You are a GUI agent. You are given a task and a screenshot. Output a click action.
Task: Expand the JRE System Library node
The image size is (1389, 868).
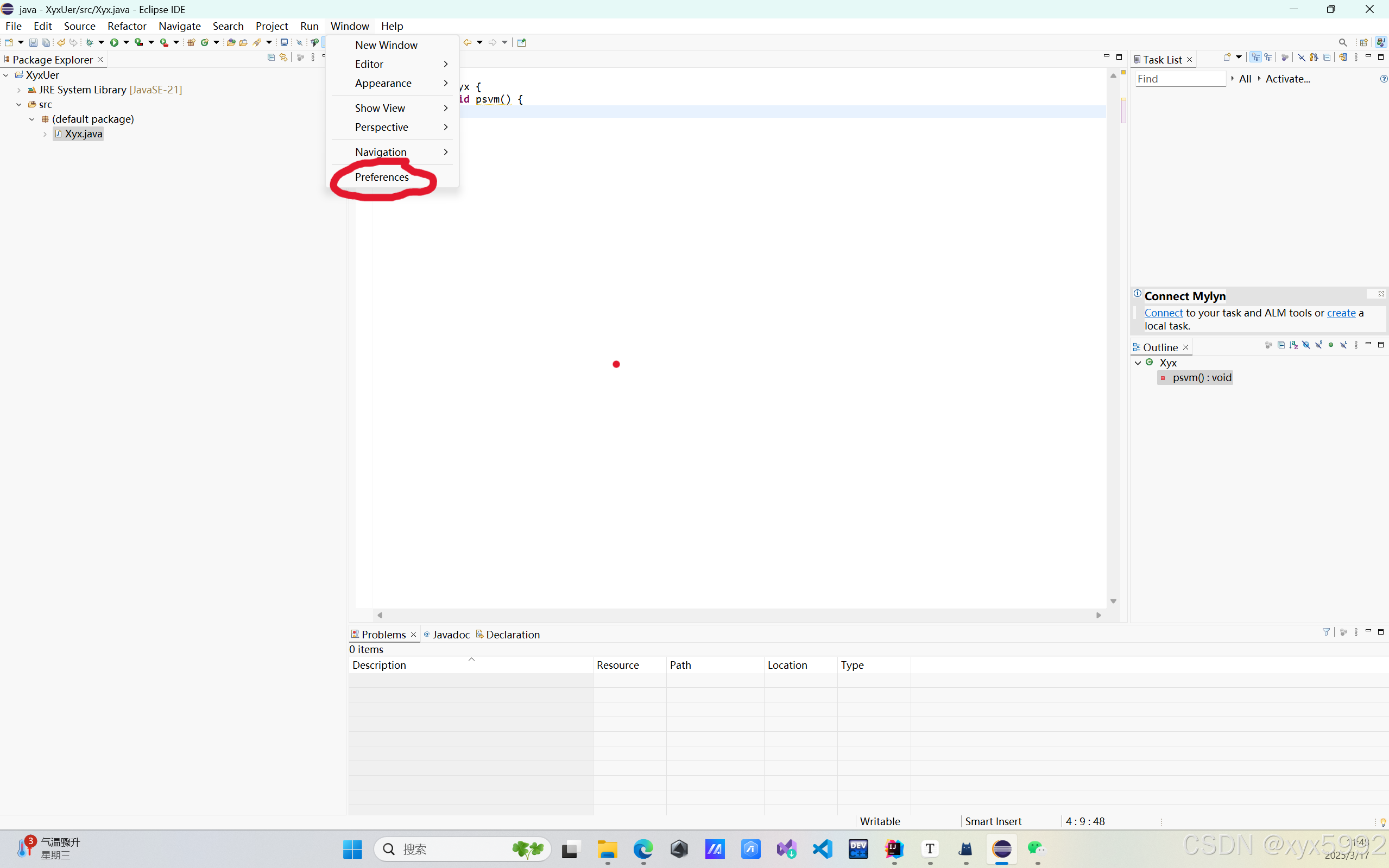19,90
